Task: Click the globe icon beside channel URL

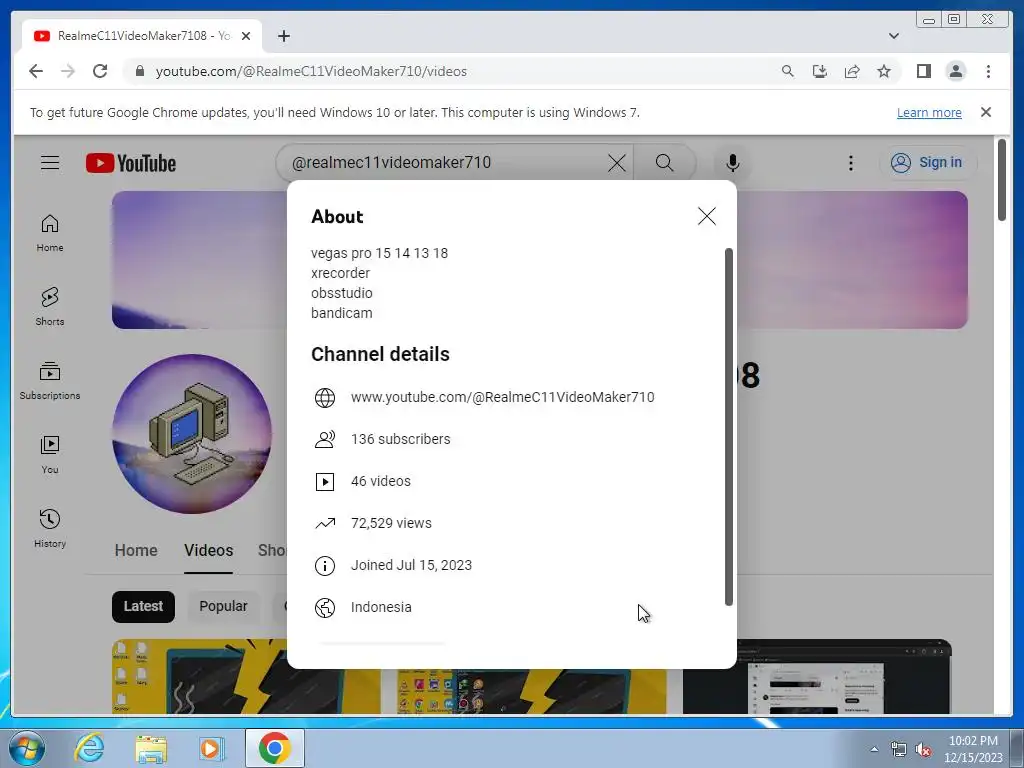Action: coord(325,398)
